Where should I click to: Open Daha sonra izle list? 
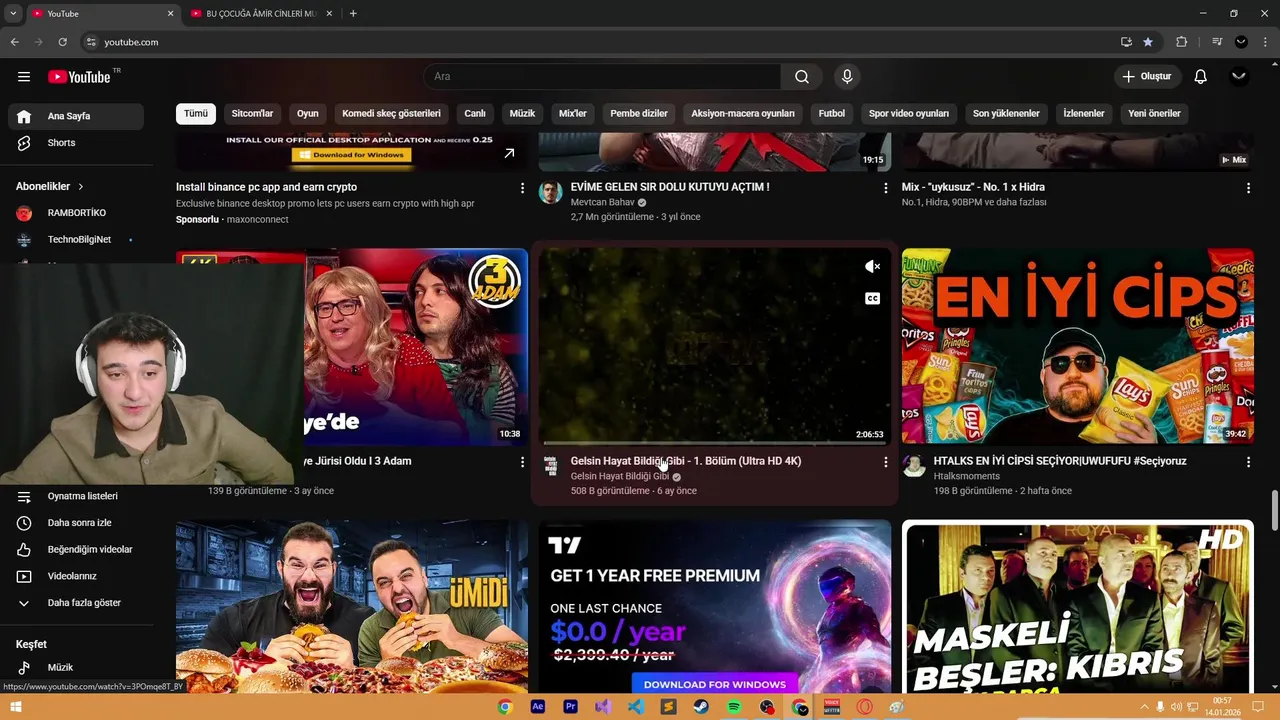76,523
